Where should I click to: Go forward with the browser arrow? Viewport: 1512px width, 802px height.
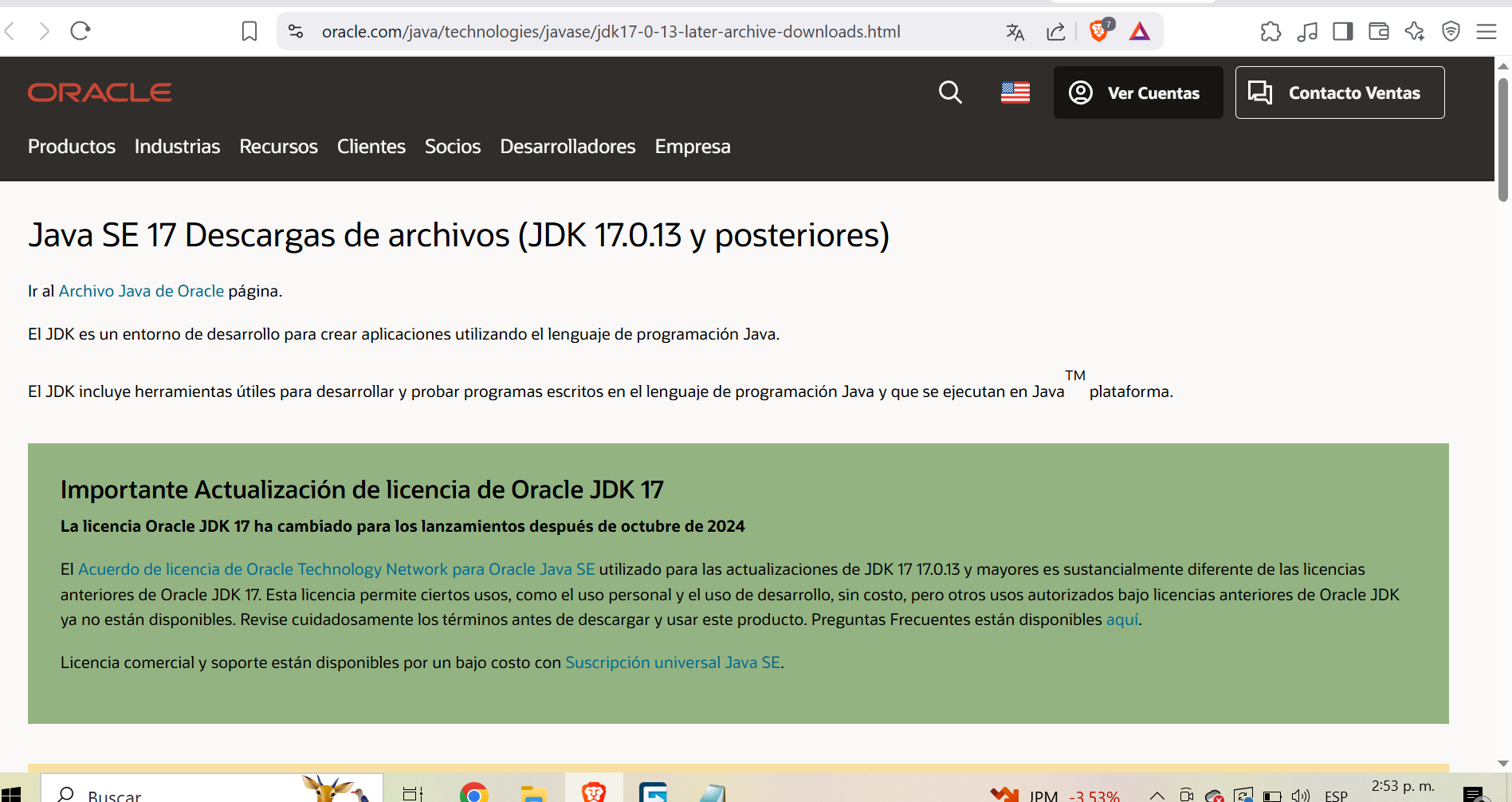(45, 31)
